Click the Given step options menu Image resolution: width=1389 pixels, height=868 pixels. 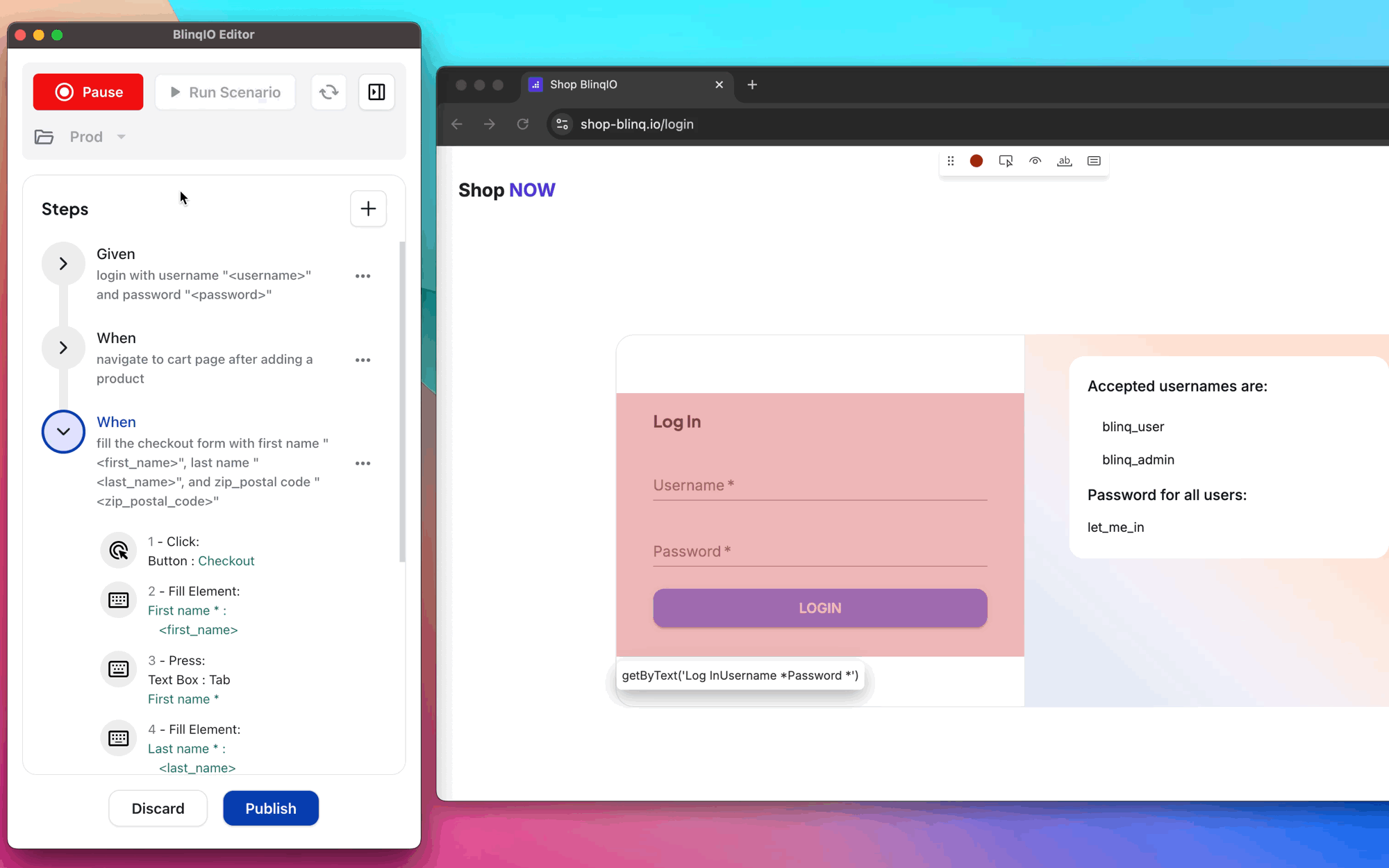[x=362, y=275]
